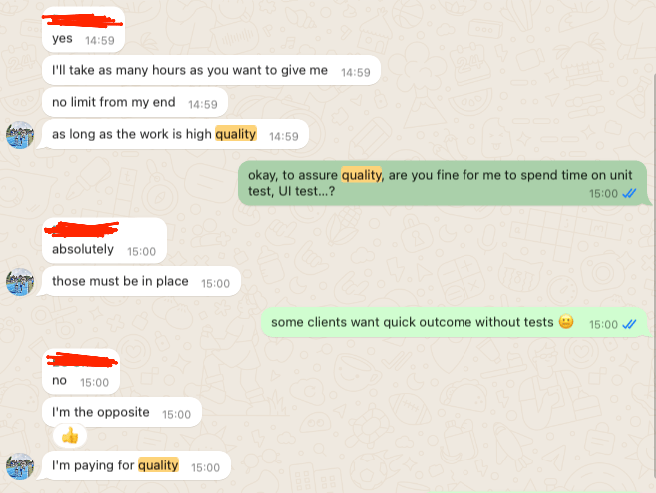
Task: Click the blue read ticks on the unit test message
Action: point(629,193)
